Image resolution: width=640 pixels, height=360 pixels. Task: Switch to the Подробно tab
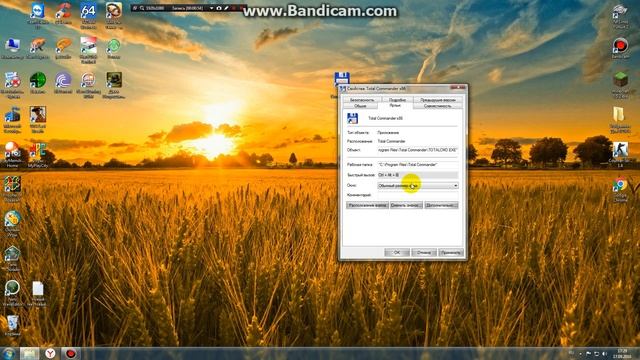[397, 100]
